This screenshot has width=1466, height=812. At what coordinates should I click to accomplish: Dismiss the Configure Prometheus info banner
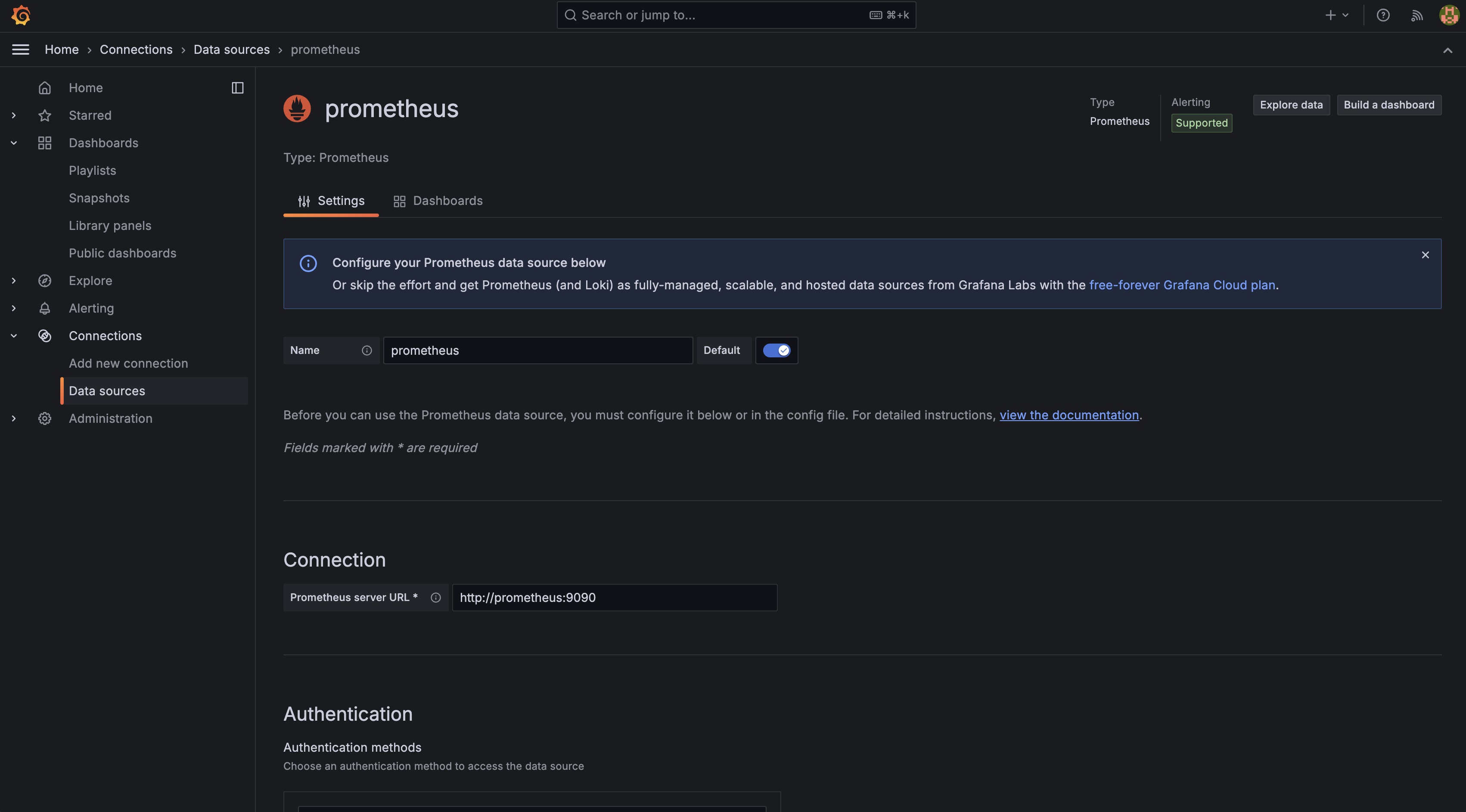click(1425, 255)
